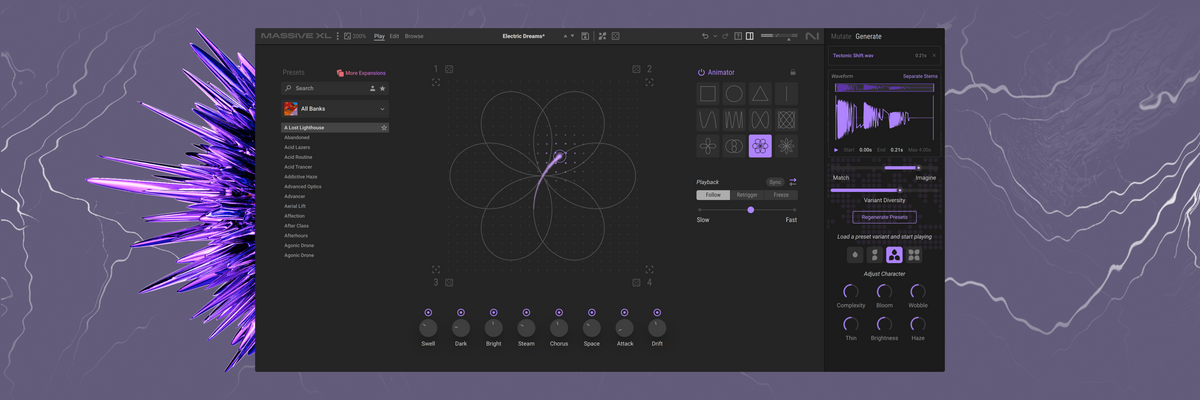Toggle the macro assign ring above Bright
The width and height of the screenshot is (1200, 400).
tap(493, 313)
